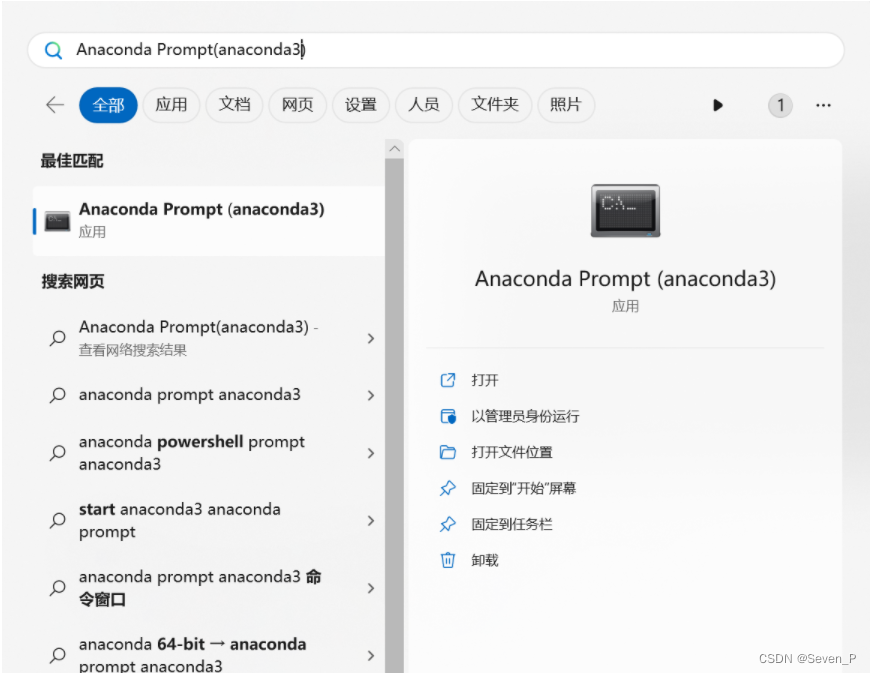The width and height of the screenshot is (871, 674).
Task: Click 'anaconda prompt anaconda3 命令窗口' suggestion text
Action: [200, 588]
